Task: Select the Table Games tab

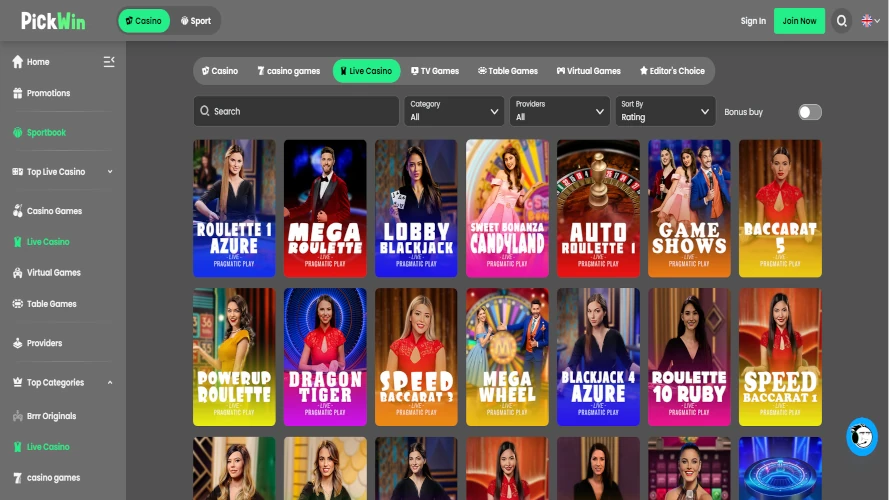Action: 507,71
